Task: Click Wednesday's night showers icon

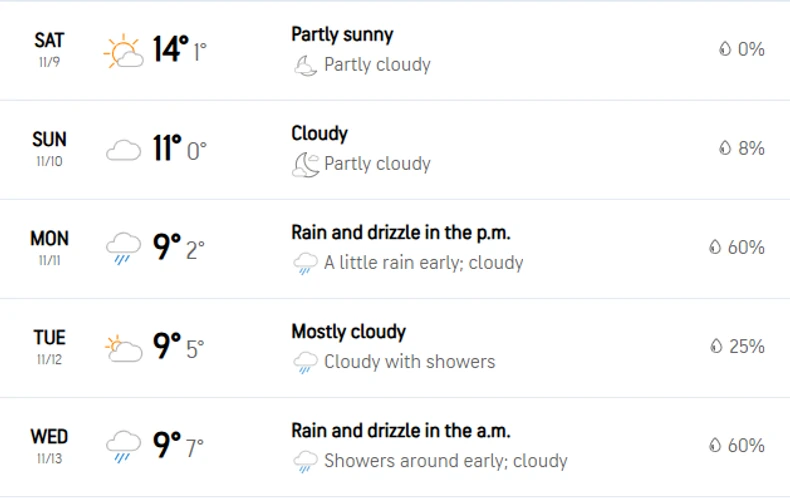Action: pyautogui.click(x=304, y=461)
